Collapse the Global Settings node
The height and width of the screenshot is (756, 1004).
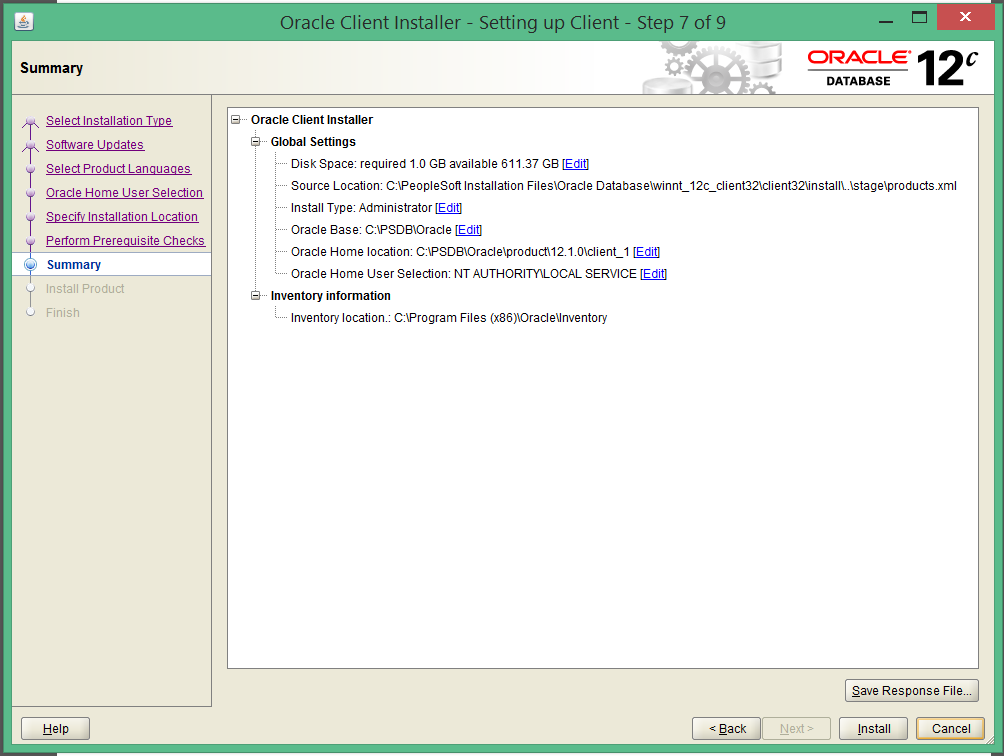click(x=255, y=141)
